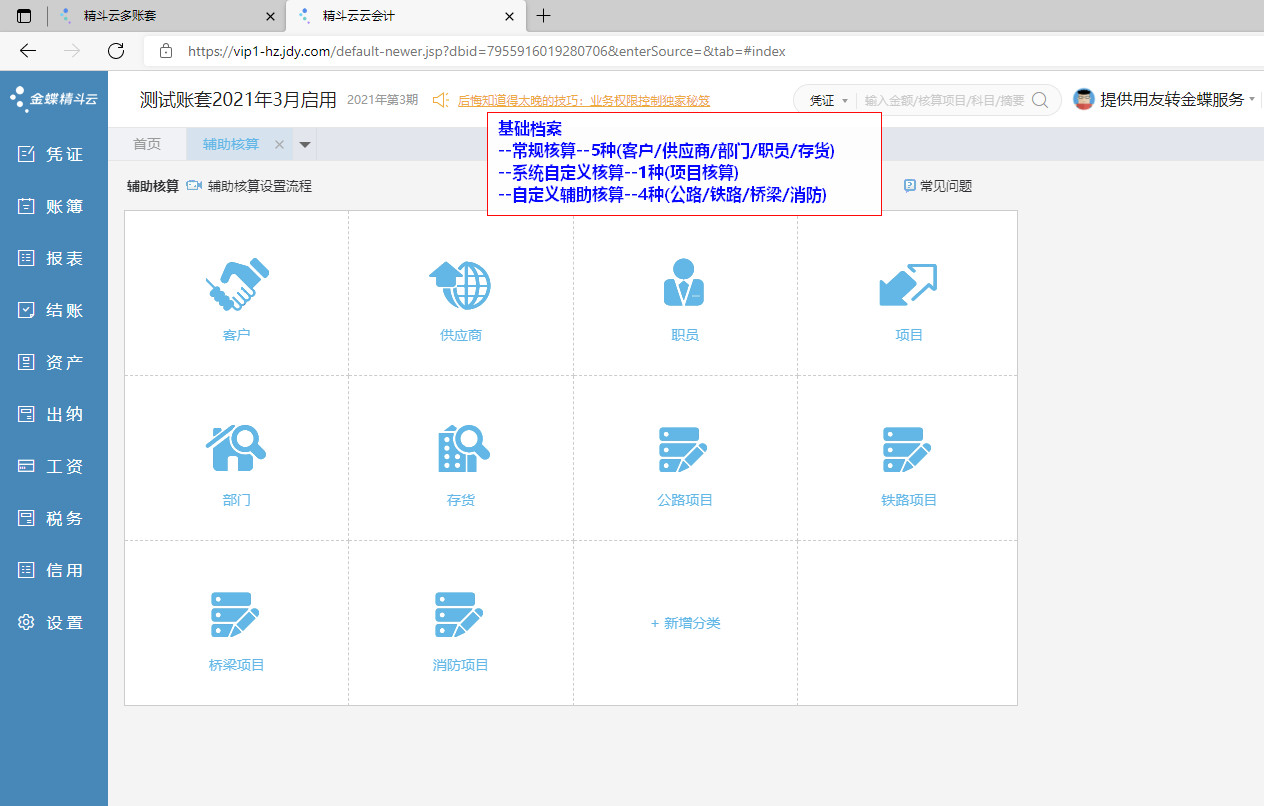
Task: Expand the 凭证 search type dropdown
Action: 828,100
